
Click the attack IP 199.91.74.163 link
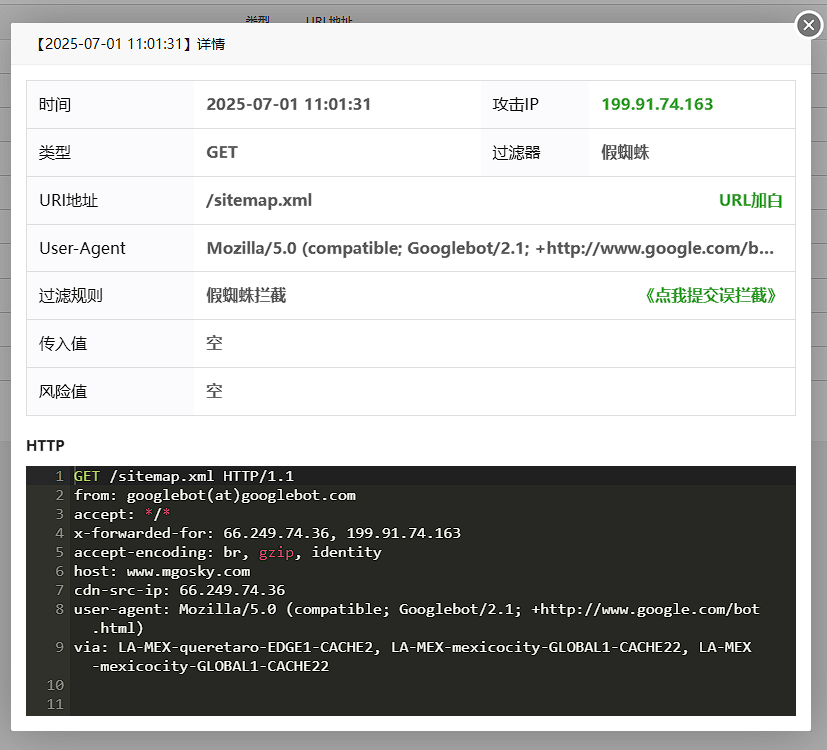pyautogui.click(x=657, y=104)
